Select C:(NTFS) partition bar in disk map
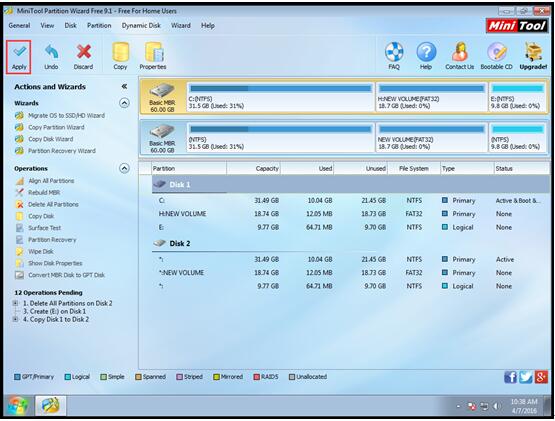This screenshot has width=555, height=421. [x=281, y=97]
